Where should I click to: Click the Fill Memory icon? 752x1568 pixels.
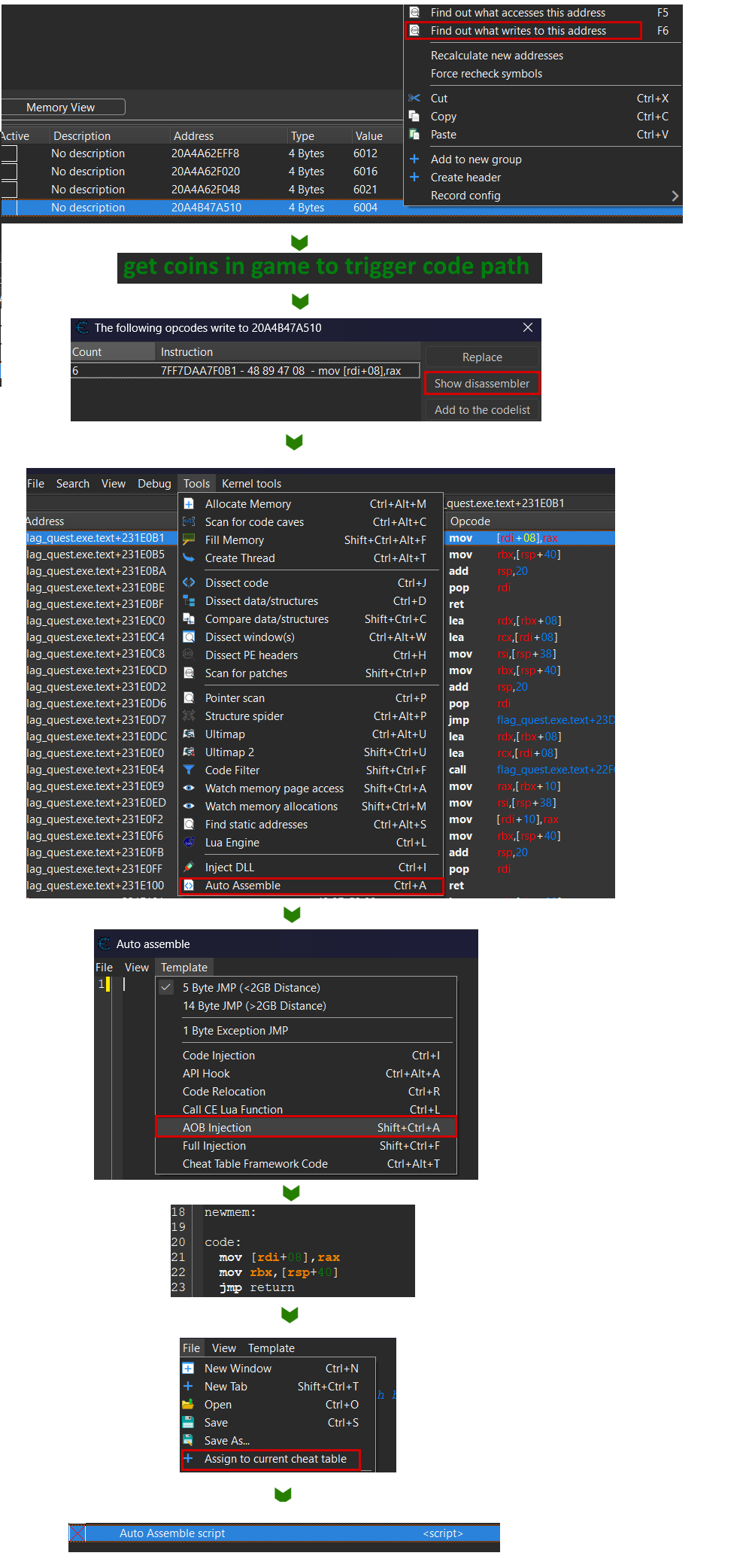(x=190, y=540)
